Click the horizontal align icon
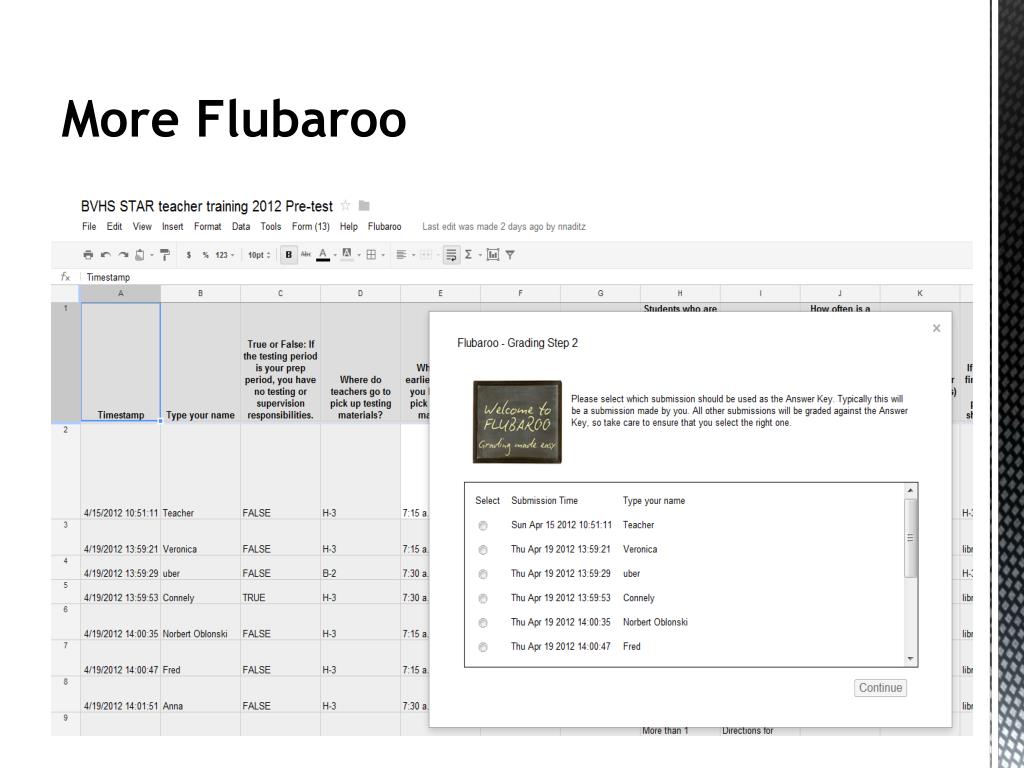This screenshot has height=768, width=1024. (402, 255)
